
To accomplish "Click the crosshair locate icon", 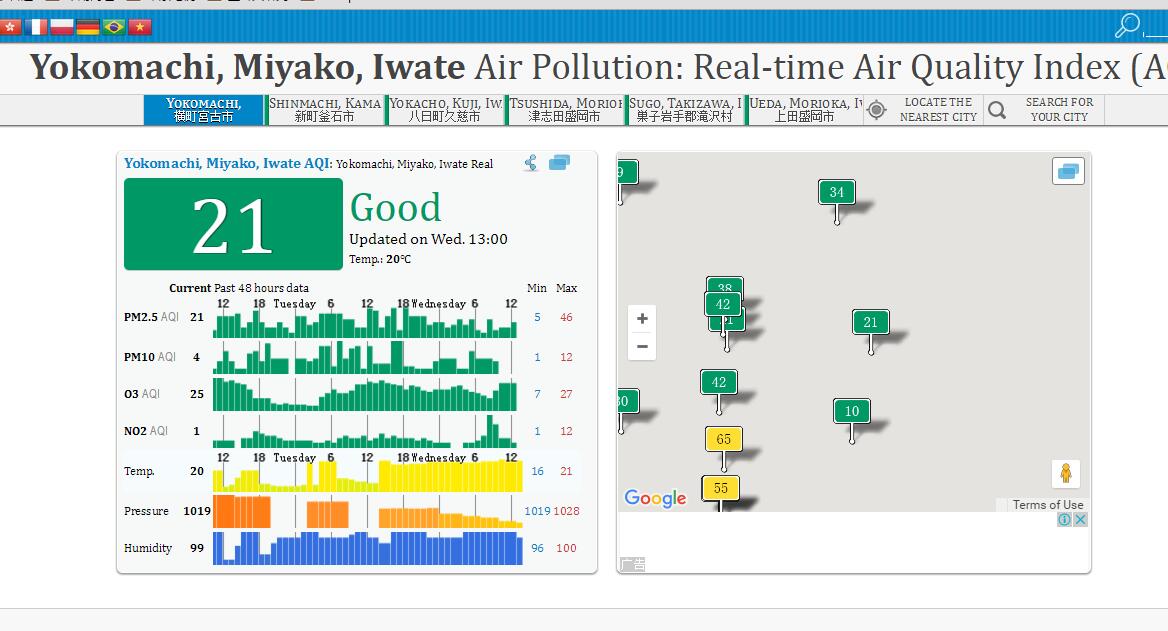I will pos(877,110).
